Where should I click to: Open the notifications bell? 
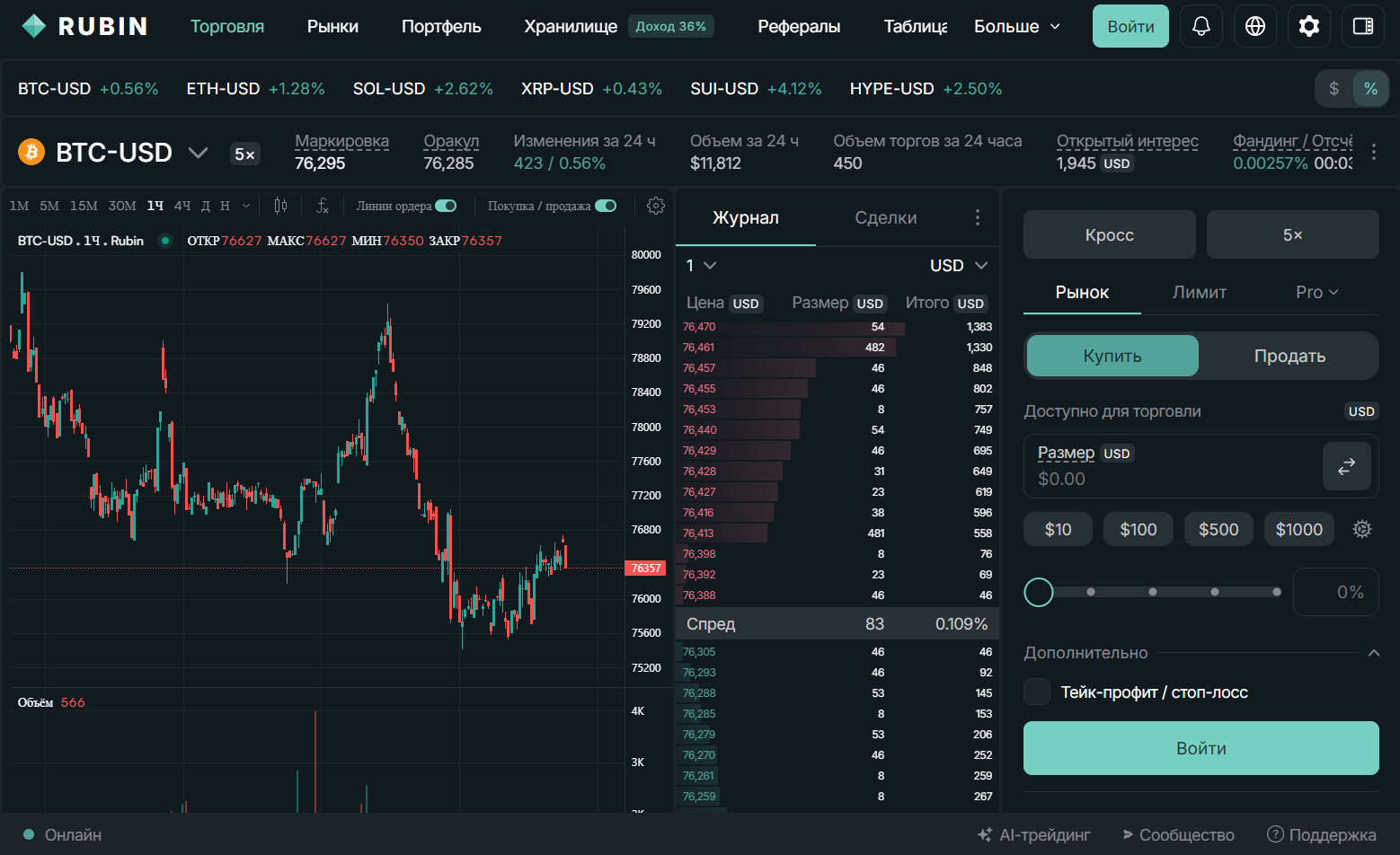(1201, 26)
